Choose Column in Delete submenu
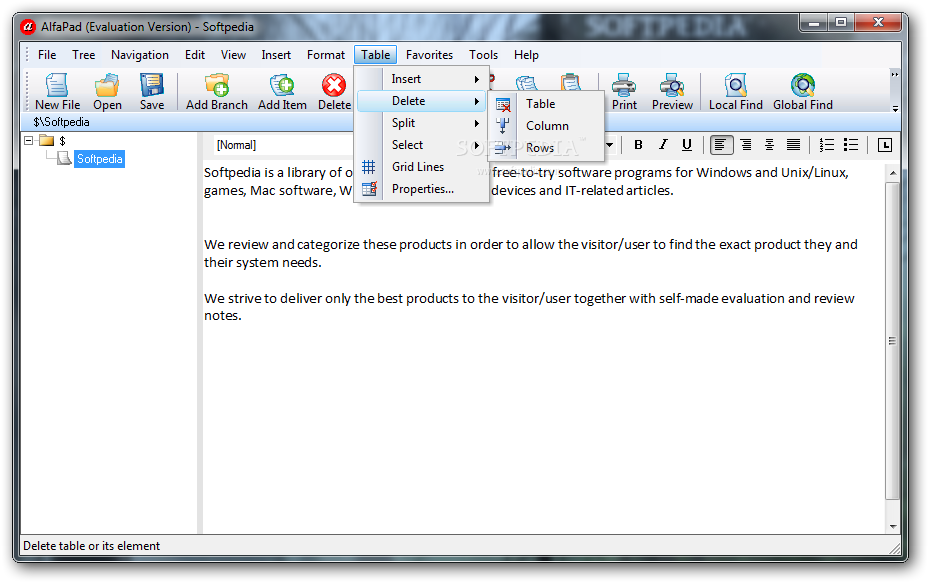 pyautogui.click(x=546, y=126)
